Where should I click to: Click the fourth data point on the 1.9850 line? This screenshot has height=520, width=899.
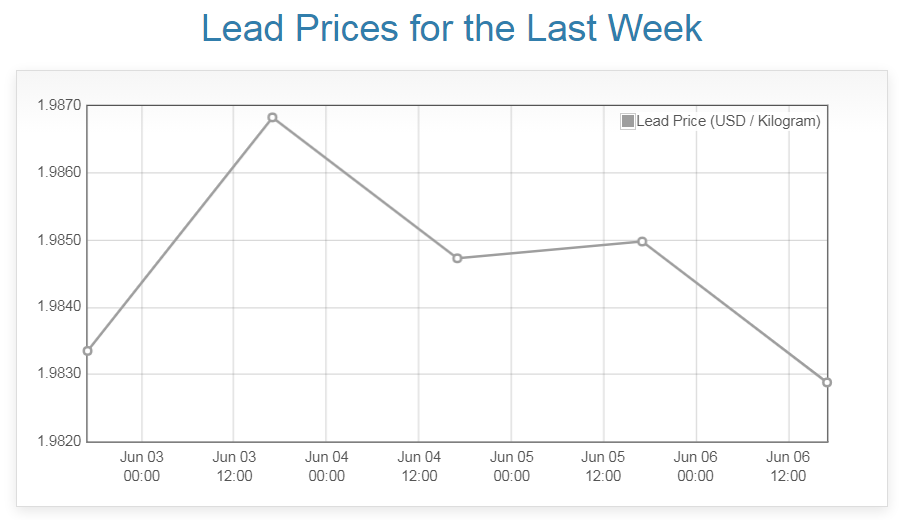(642, 241)
